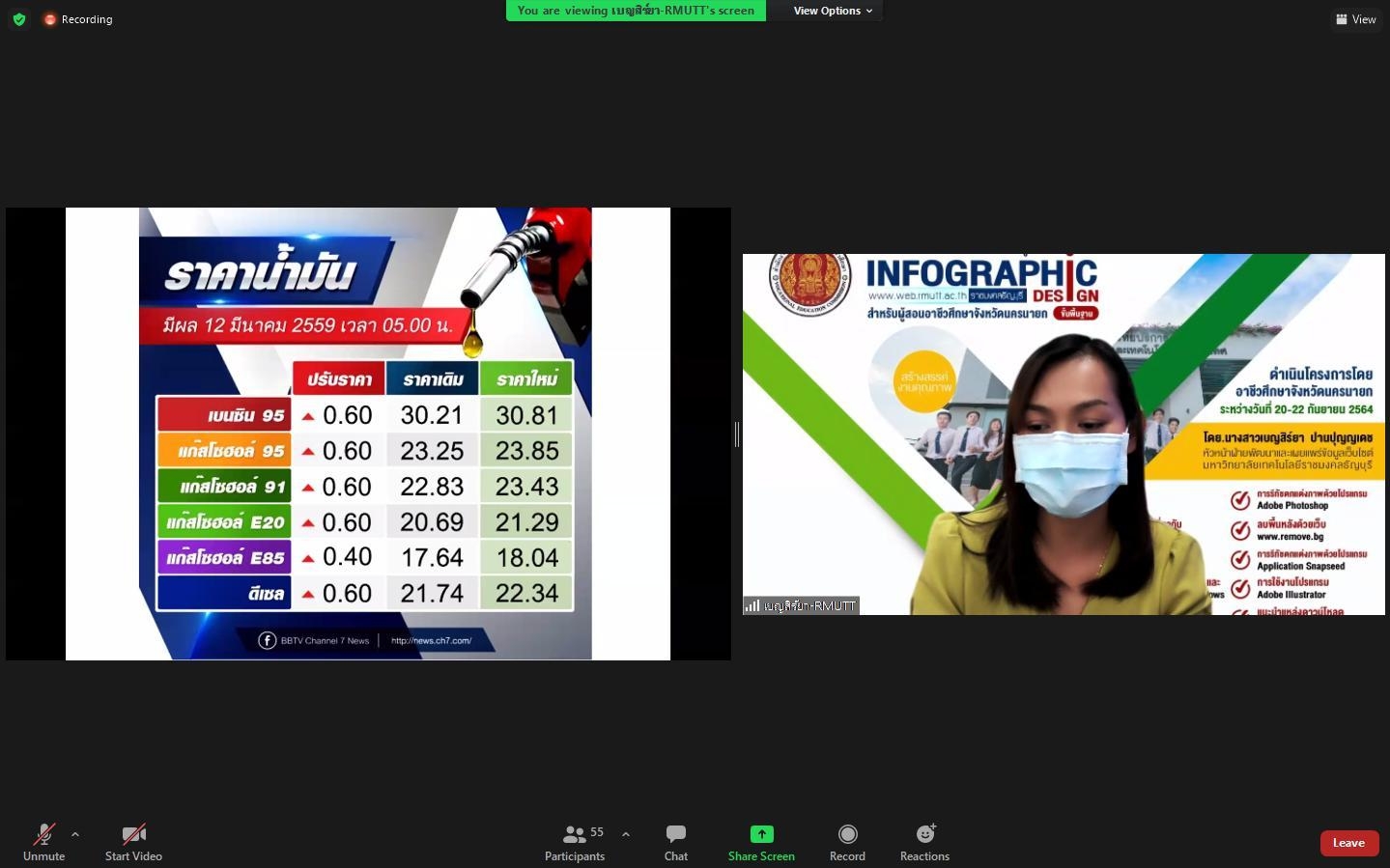
Task: Expand audio options arrow next to Unmute
Action: pos(75,834)
